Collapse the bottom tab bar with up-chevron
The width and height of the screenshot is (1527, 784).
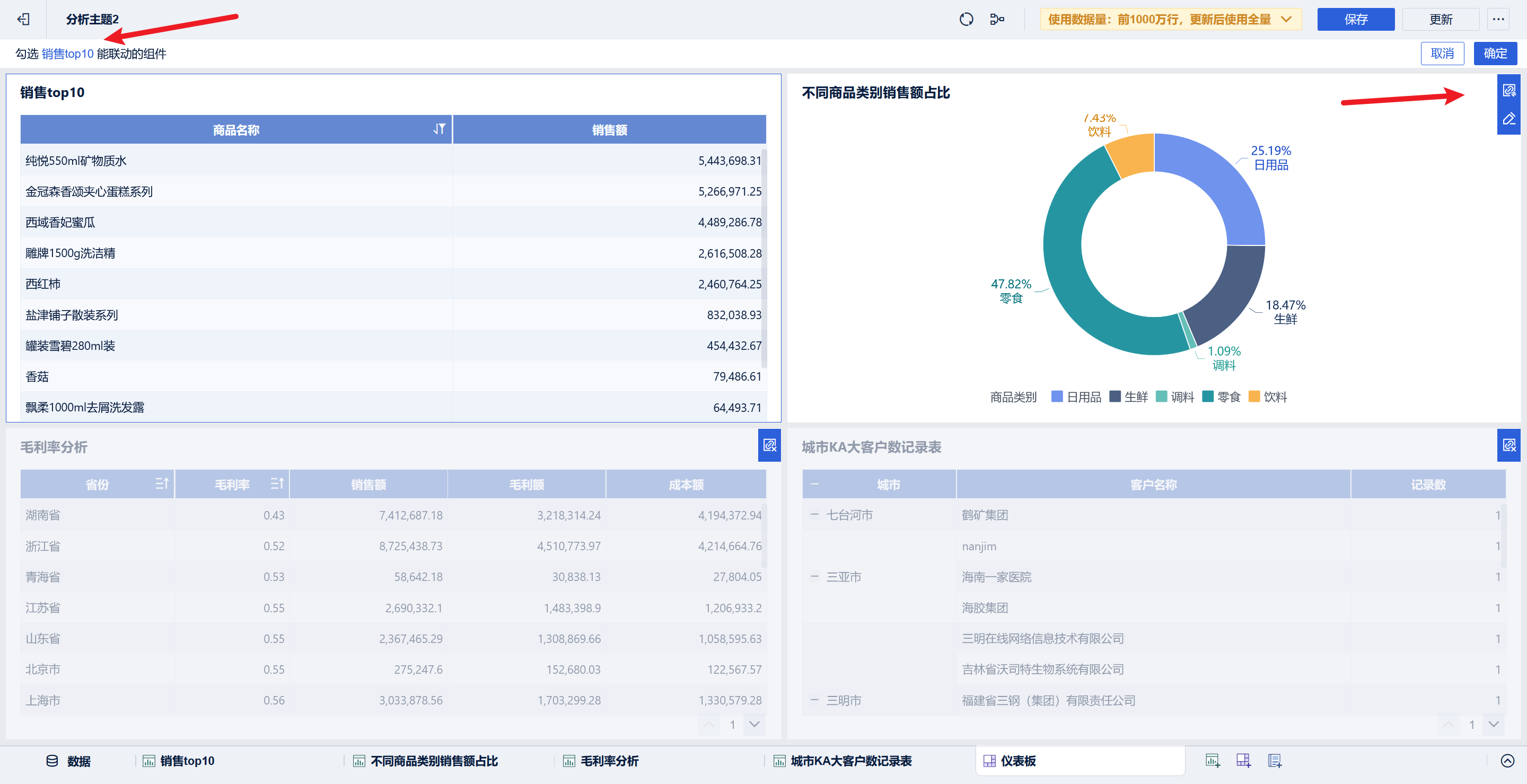click(1507, 760)
